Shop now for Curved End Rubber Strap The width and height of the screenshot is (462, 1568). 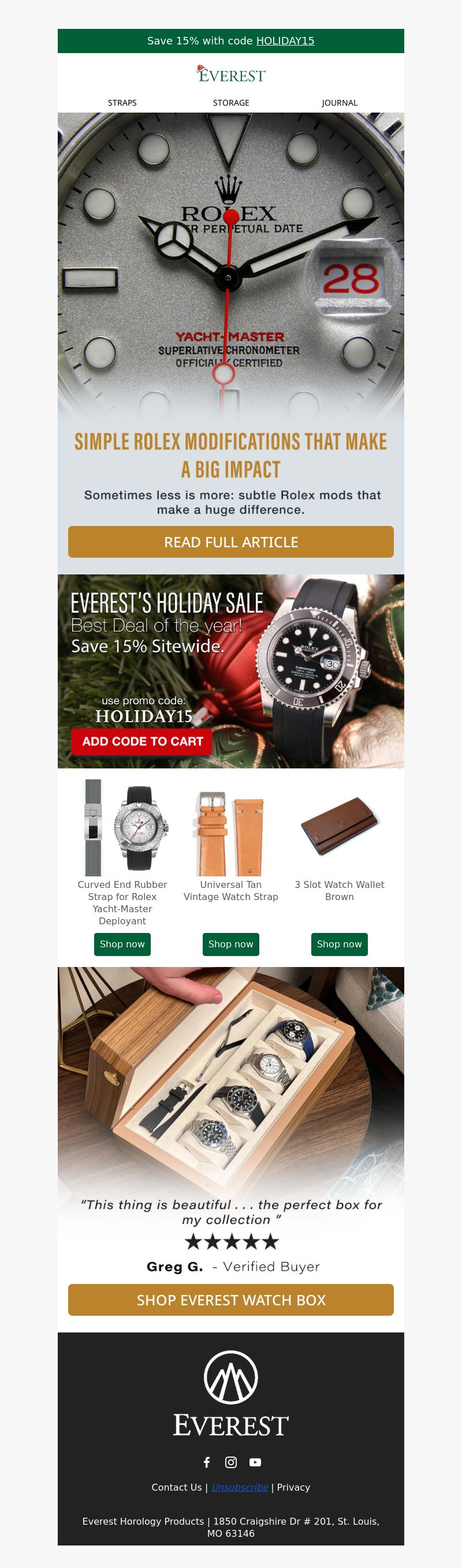122,944
